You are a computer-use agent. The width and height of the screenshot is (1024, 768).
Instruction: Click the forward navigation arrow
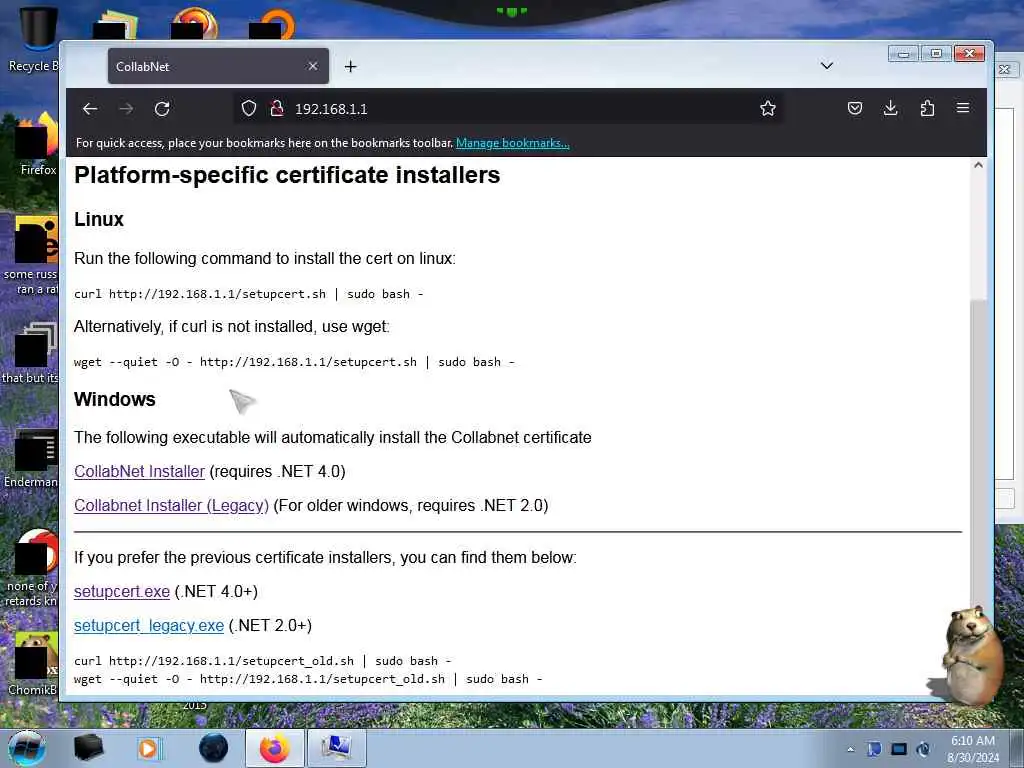126,108
